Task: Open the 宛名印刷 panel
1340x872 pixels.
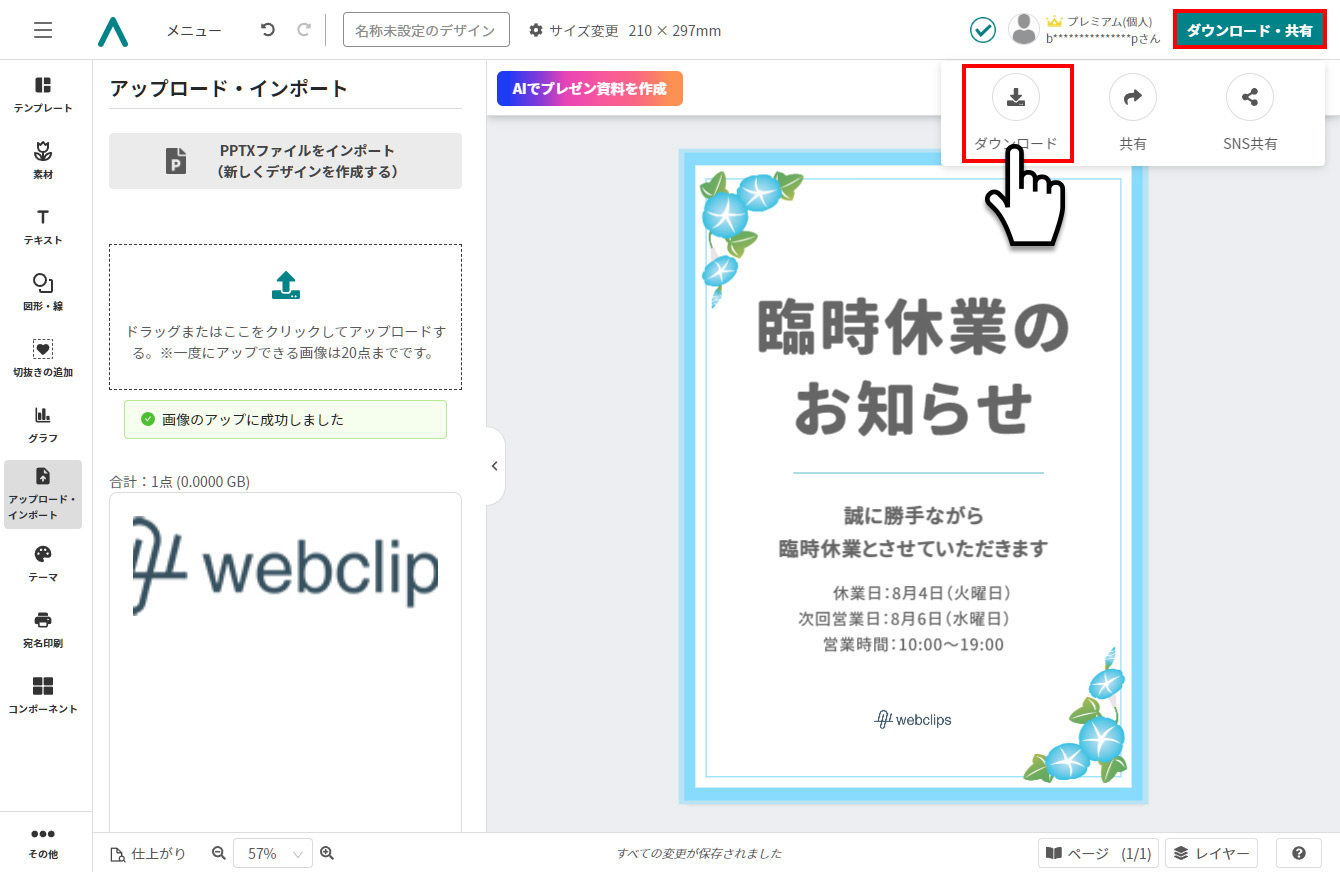Action: click(43, 630)
